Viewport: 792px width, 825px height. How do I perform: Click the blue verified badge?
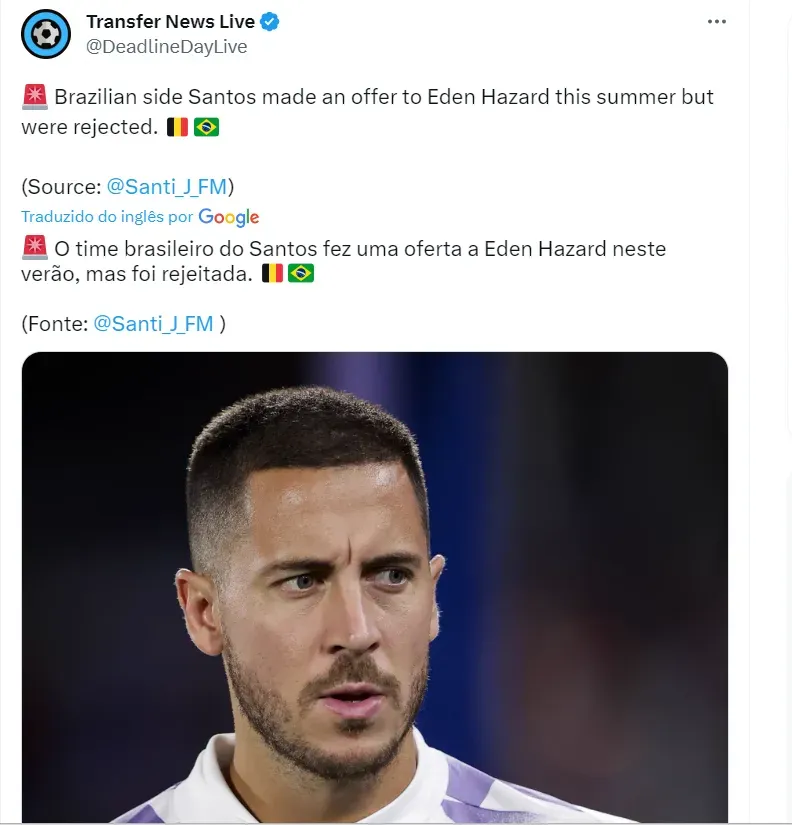(270, 22)
